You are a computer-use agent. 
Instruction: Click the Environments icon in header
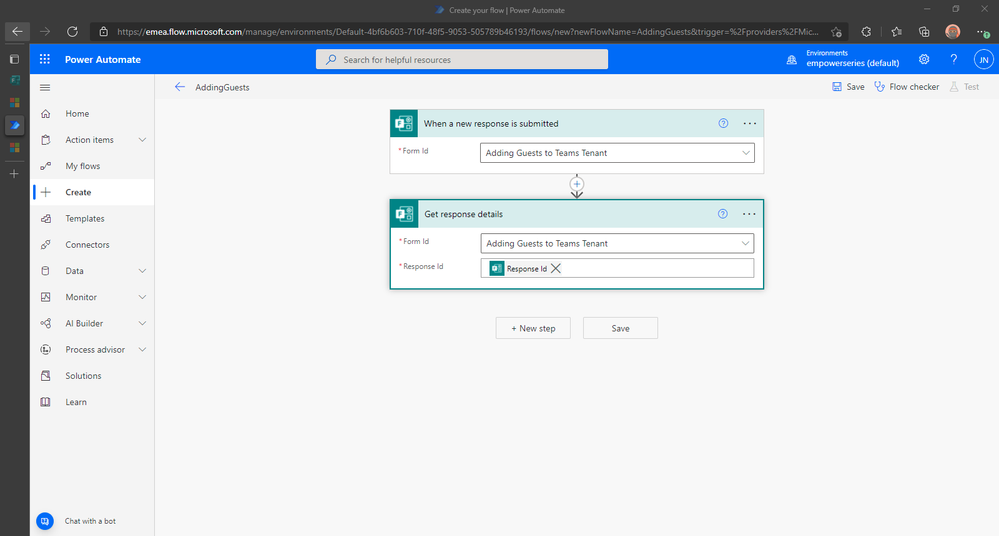coord(791,60)
